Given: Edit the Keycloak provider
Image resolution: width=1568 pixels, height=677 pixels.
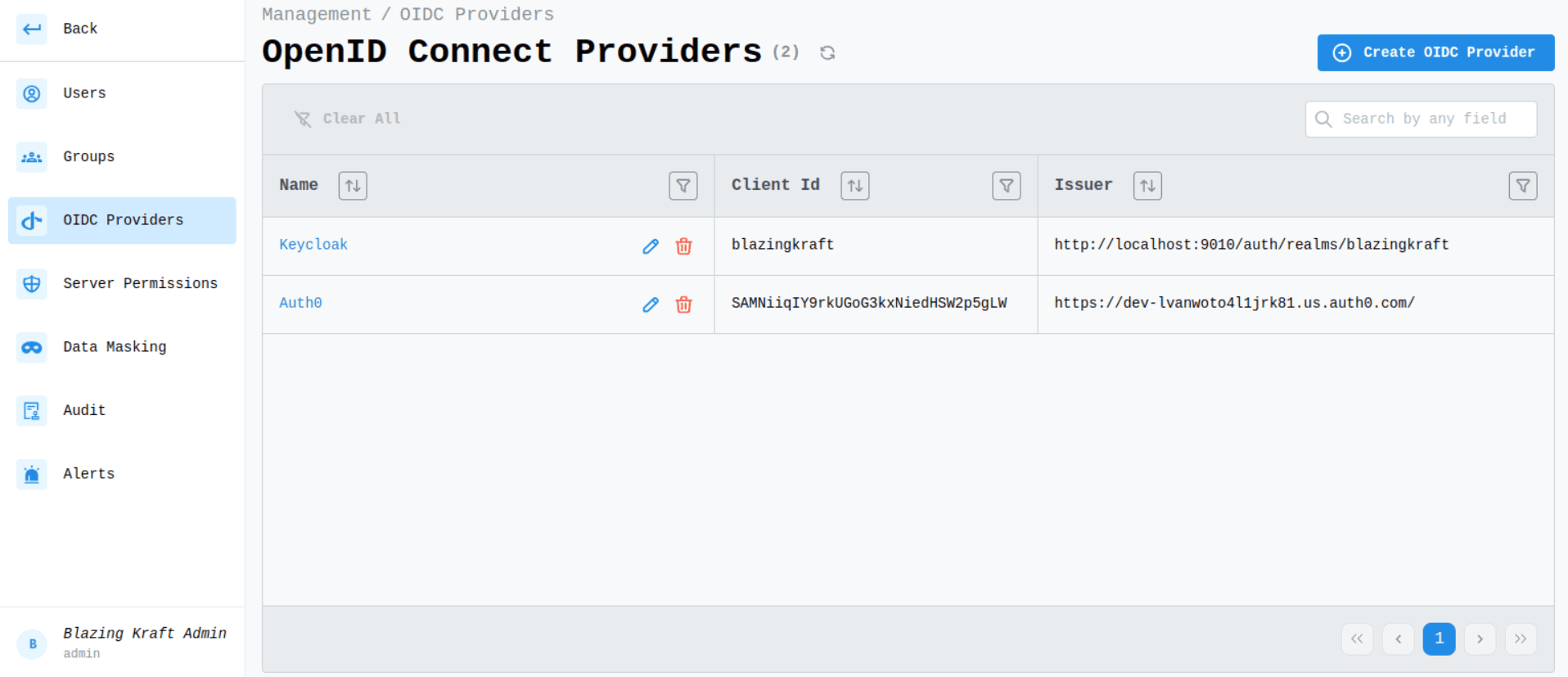Looking at the screenshot, I should tap(651, 246).
